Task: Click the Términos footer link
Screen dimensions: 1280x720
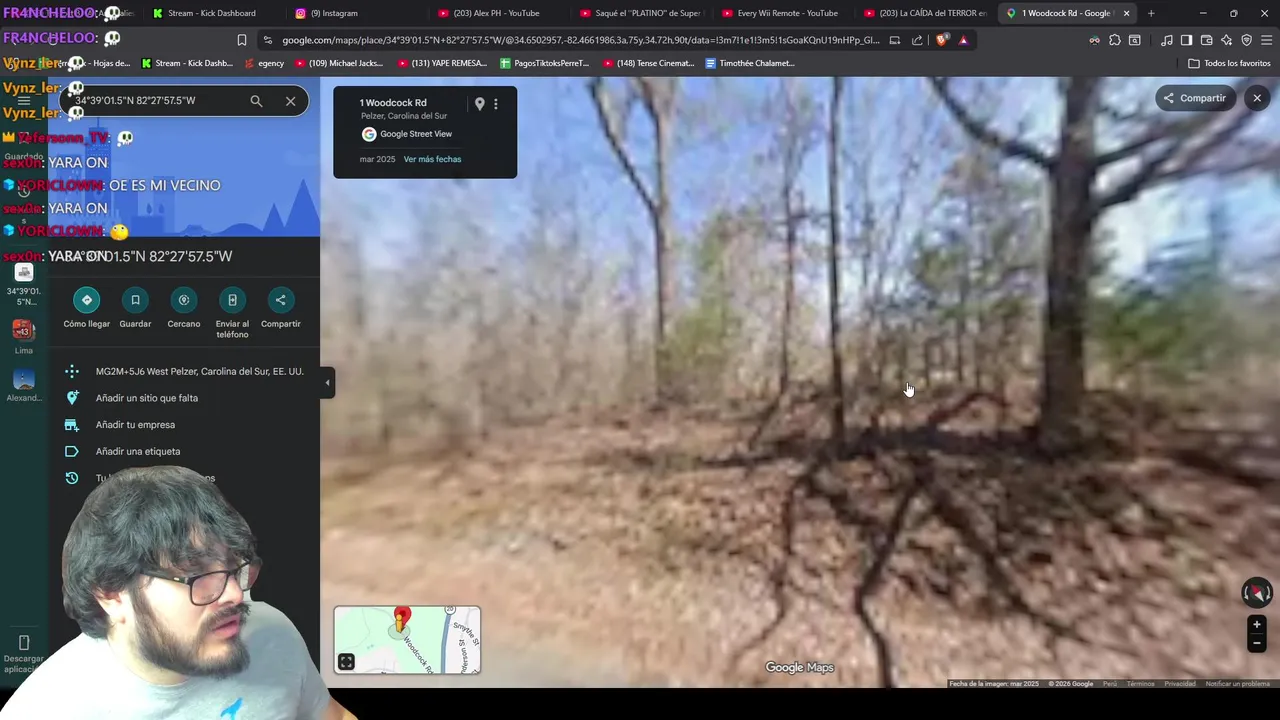Action: pos(1140,684)
